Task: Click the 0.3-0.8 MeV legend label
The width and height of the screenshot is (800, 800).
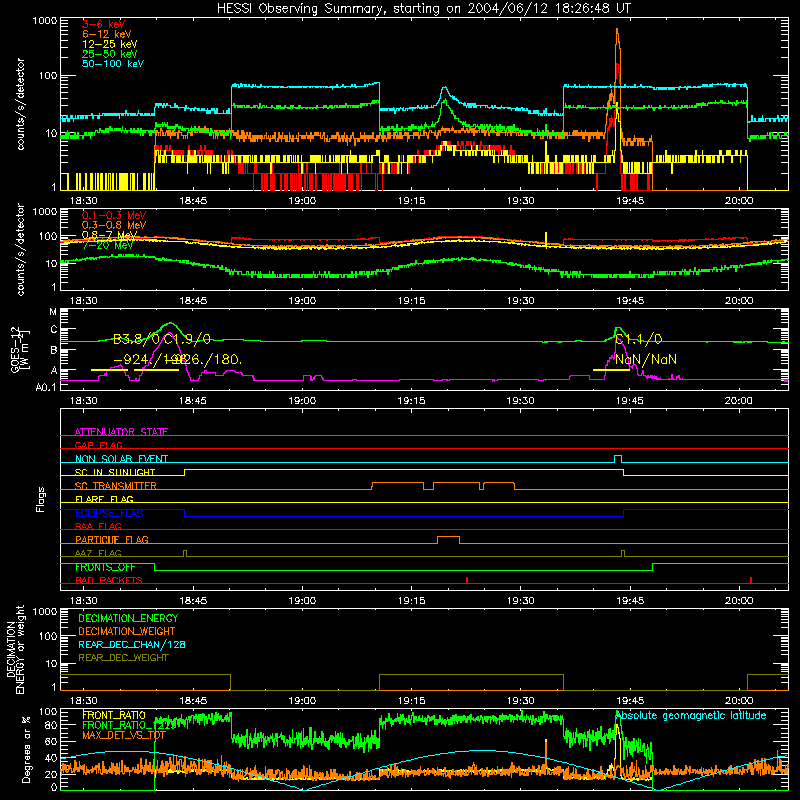Action: pyautogui.click(x=114, y=225)
